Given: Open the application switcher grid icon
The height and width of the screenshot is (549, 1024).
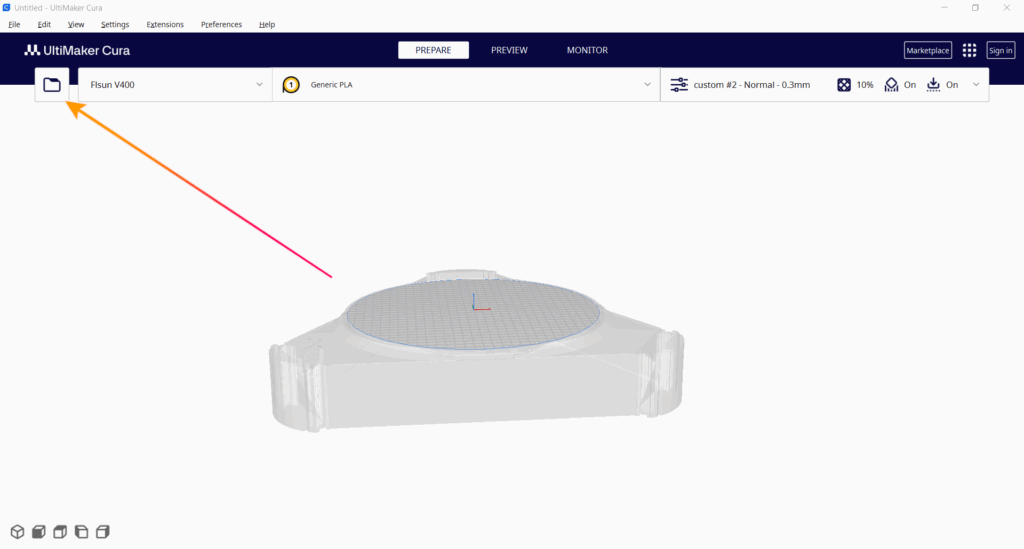Looking at the screenshot, I should (x=969, y=50).
